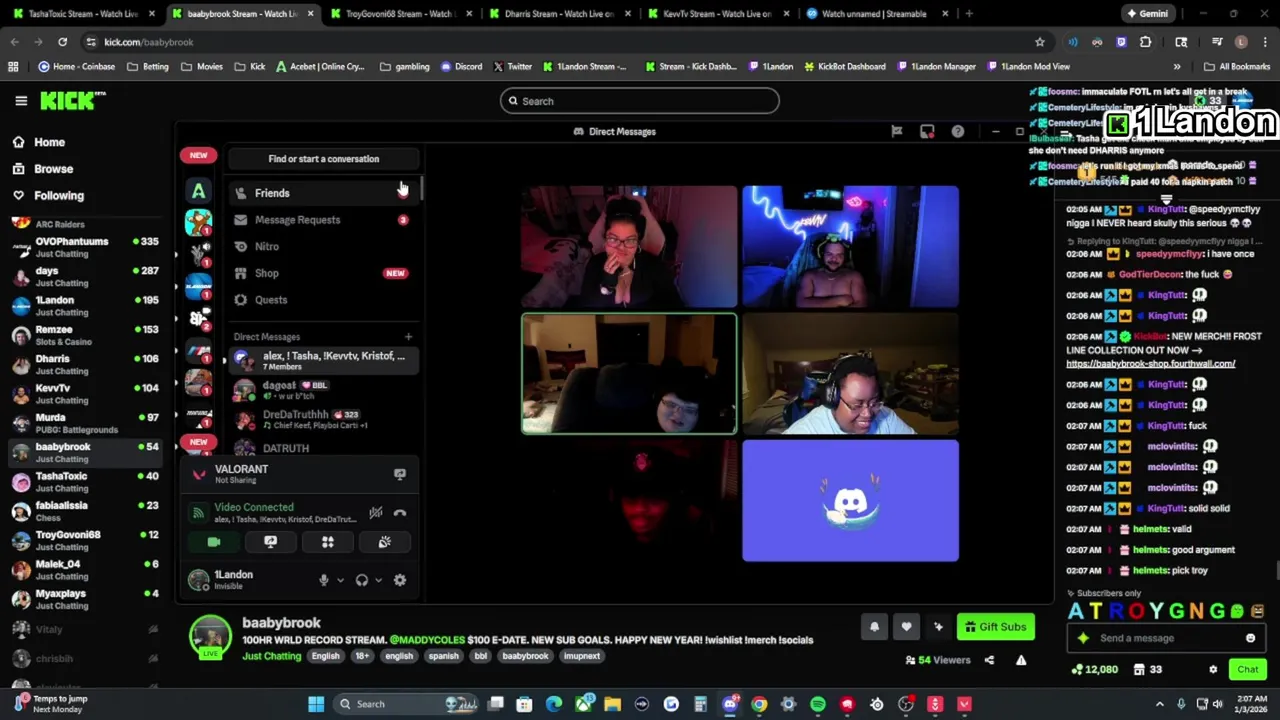Select the Discord logo placeholder tile

click(x=850, y=501)
